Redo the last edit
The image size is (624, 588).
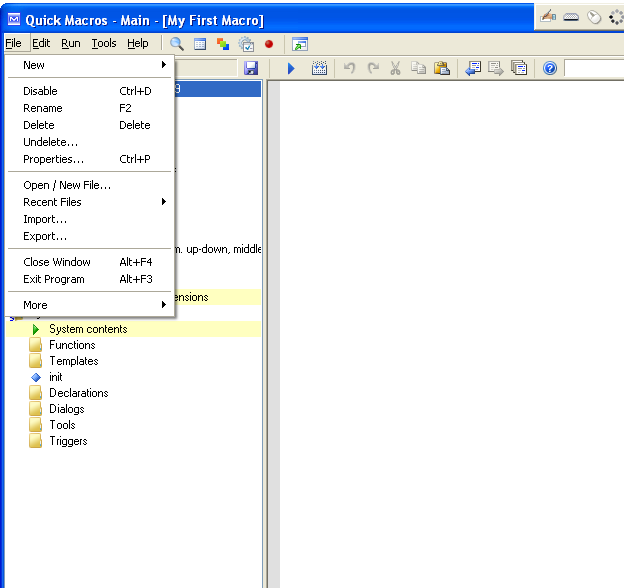pyautogui.click(x=373, y=68)
